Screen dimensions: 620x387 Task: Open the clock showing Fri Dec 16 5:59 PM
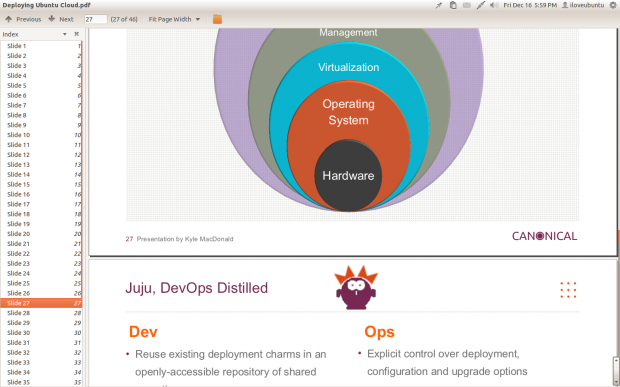[x=530, y=5]
